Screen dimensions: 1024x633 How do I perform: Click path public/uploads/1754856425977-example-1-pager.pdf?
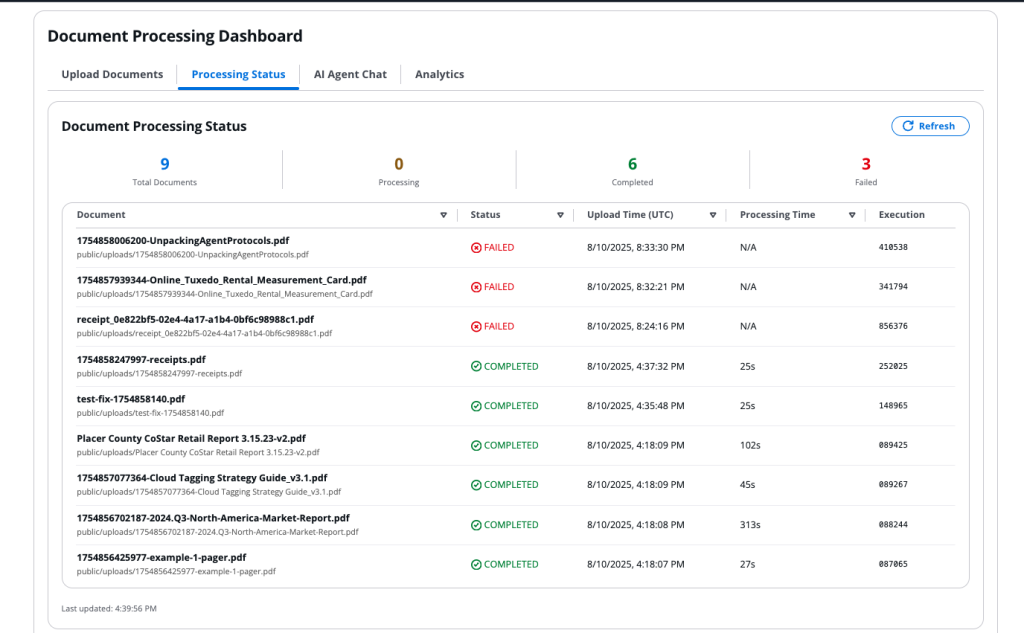click(x=176, y=572)
